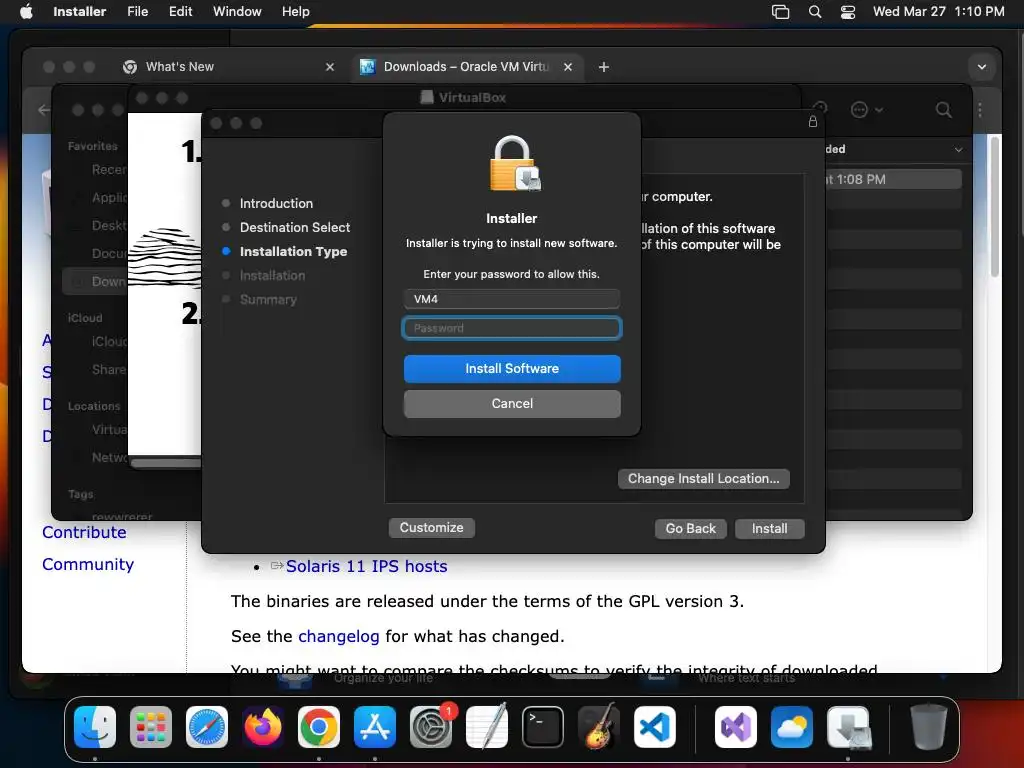
Task: Expand the Finder column sort chevron
Action: 958,150
